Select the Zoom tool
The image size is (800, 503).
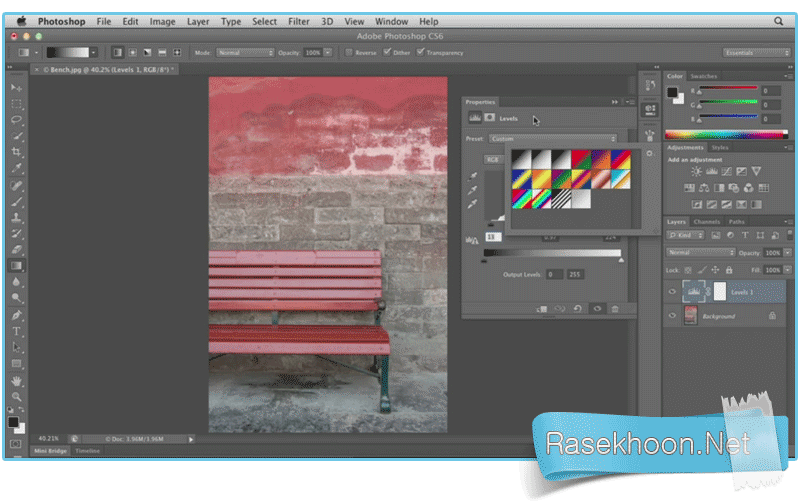pos(16,396)
